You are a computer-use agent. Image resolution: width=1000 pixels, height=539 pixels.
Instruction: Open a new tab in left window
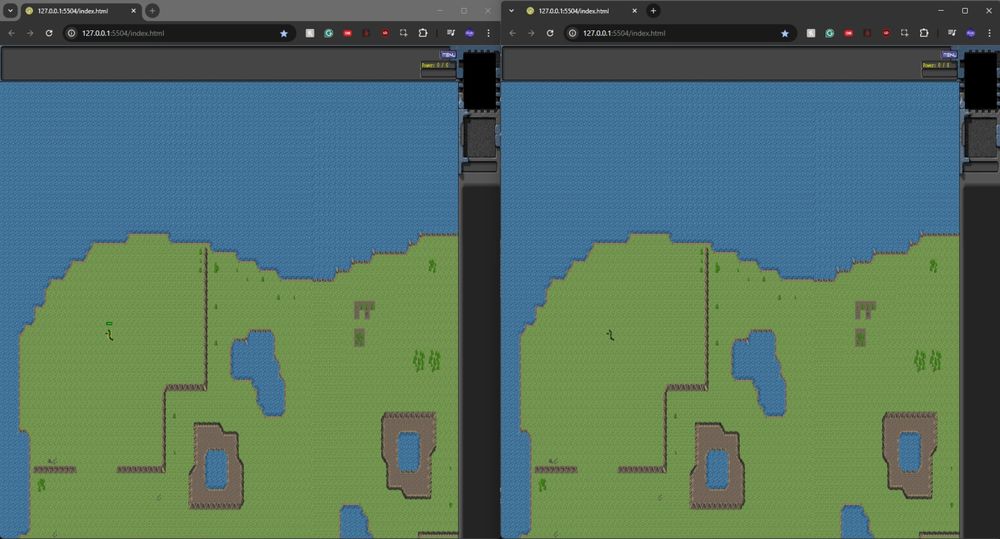(152, 11)
